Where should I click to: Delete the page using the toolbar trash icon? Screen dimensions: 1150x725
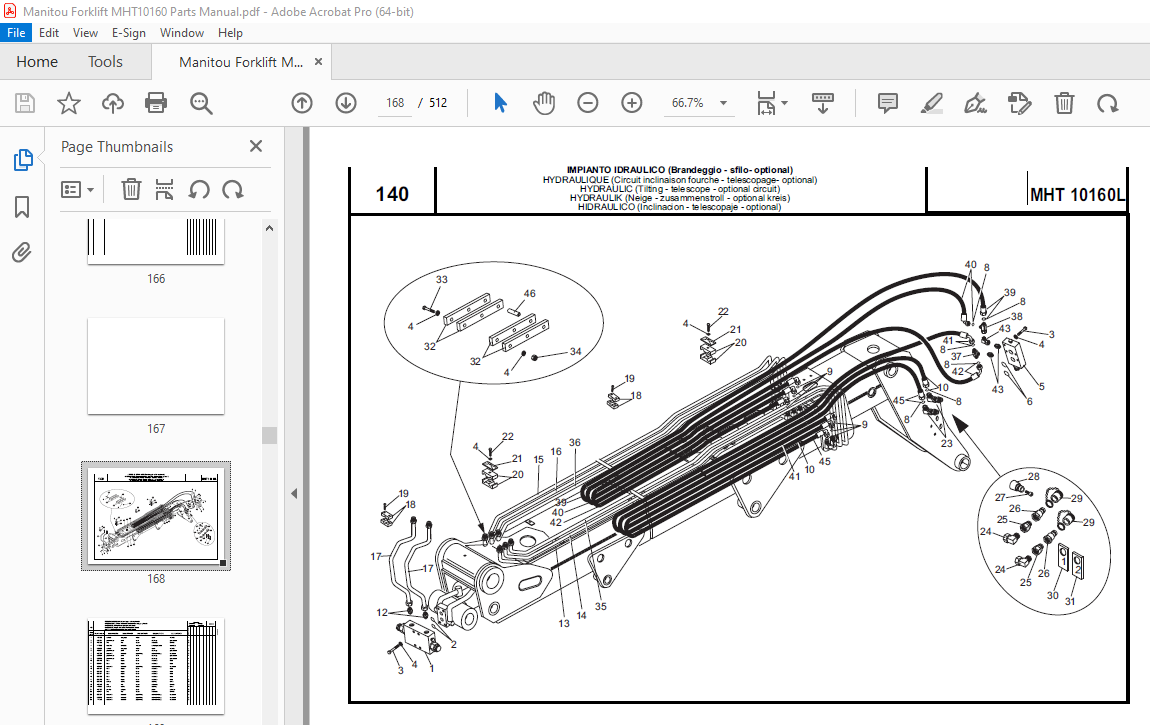click(1064, 103)
